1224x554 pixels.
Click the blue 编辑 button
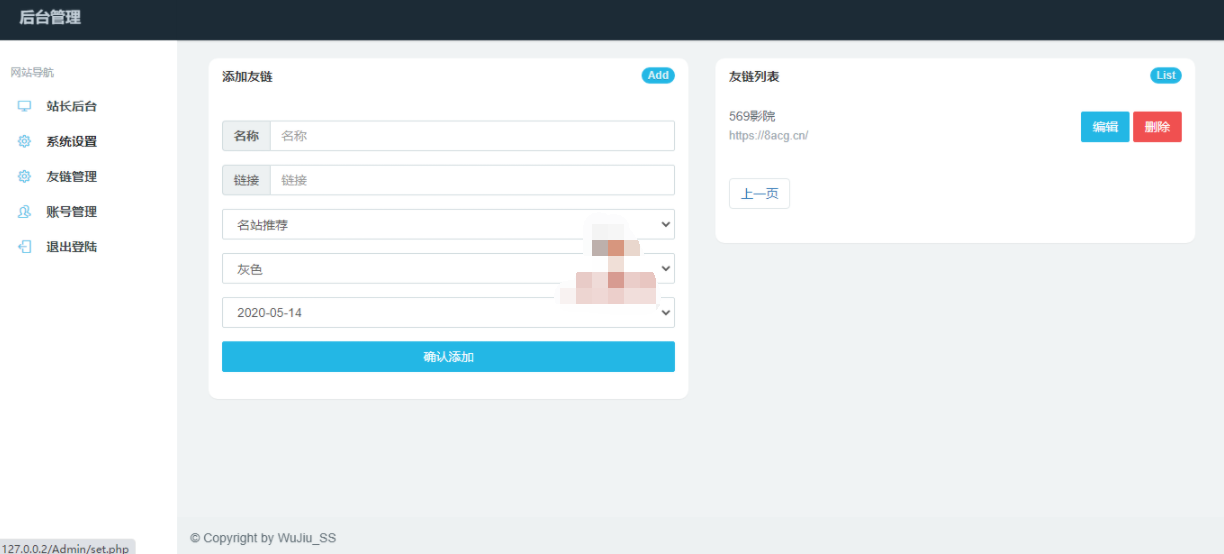click(1104, 127)
